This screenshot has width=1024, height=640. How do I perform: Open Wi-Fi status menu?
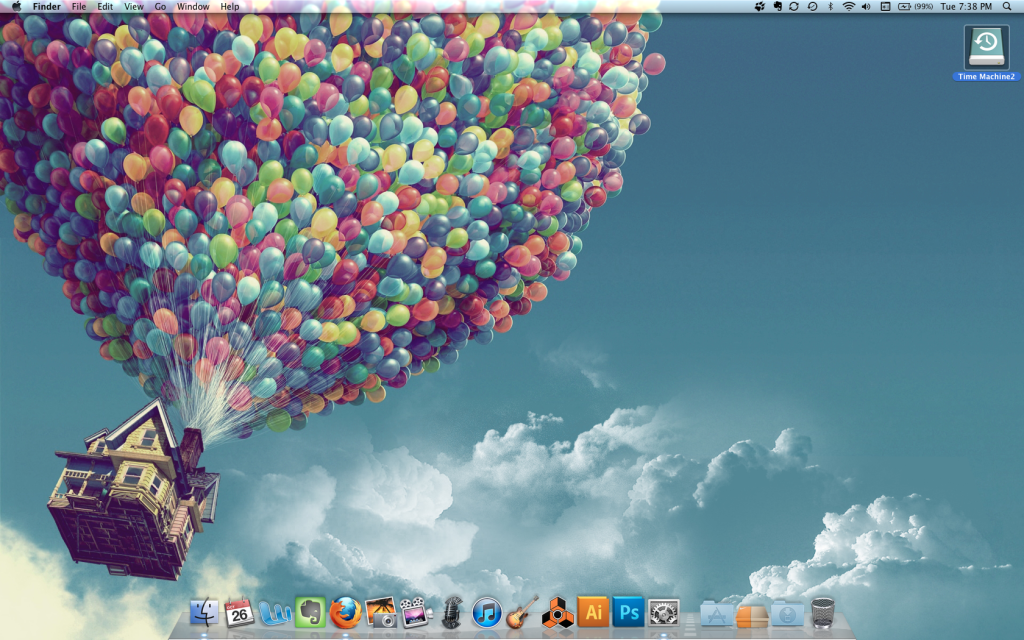click(848, 7)
